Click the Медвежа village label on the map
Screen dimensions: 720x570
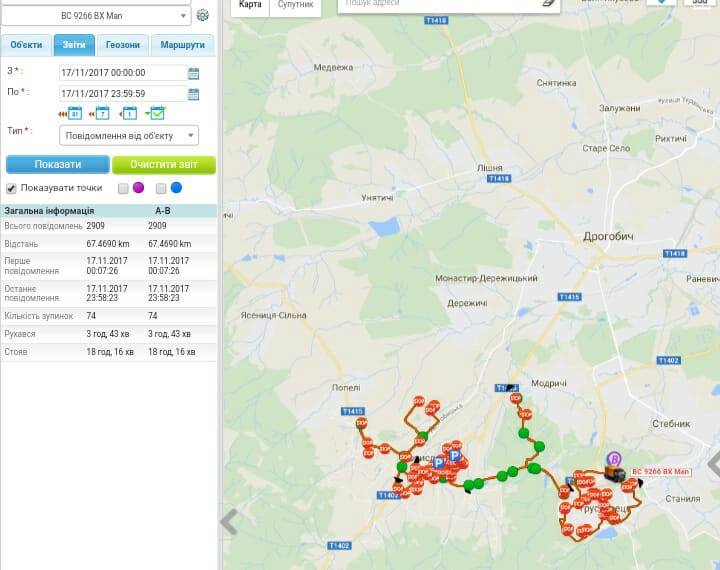pyautogui.click(x=333, y=68)
